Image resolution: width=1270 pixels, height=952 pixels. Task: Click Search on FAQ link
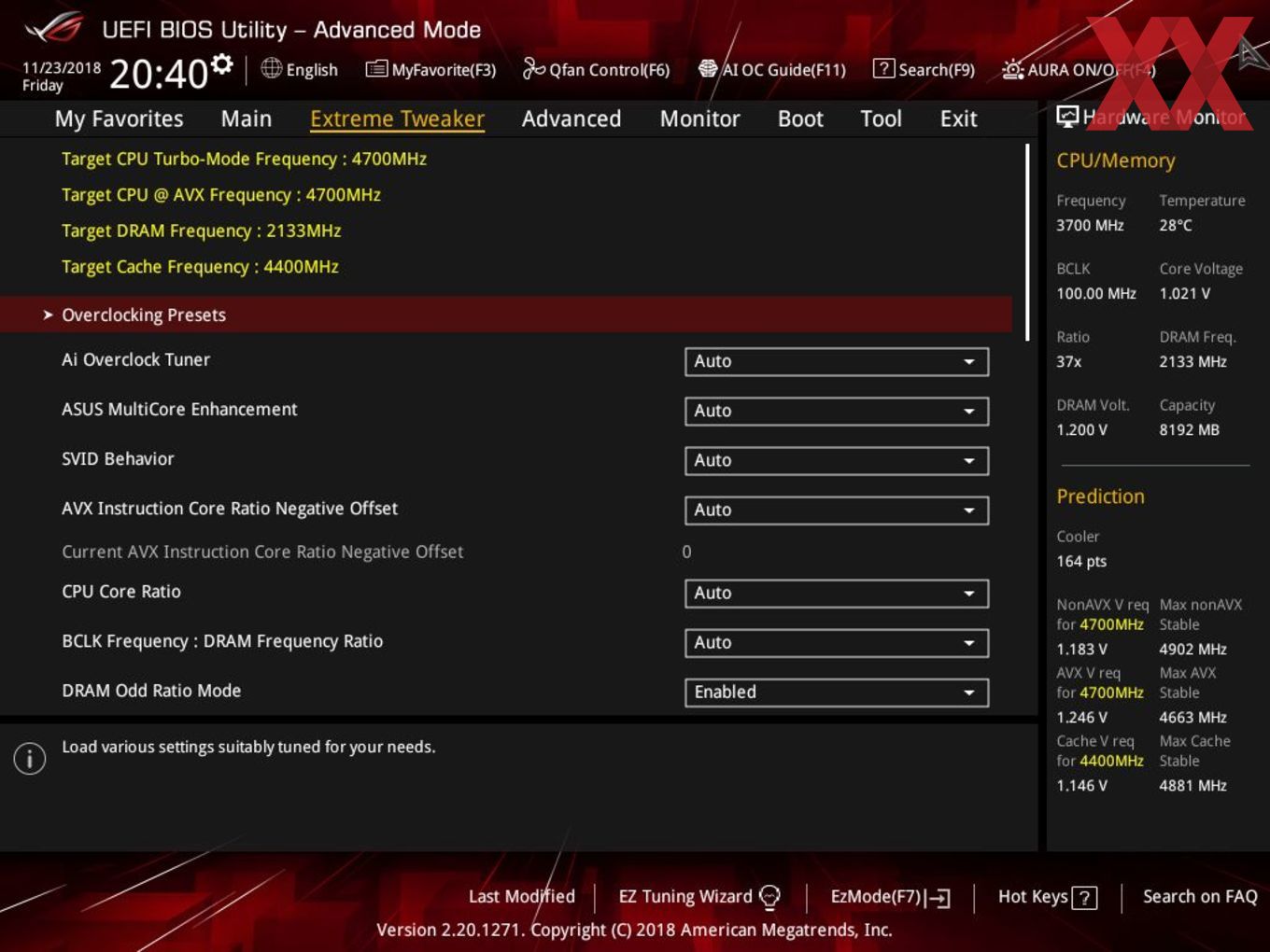click(1200, 896)
